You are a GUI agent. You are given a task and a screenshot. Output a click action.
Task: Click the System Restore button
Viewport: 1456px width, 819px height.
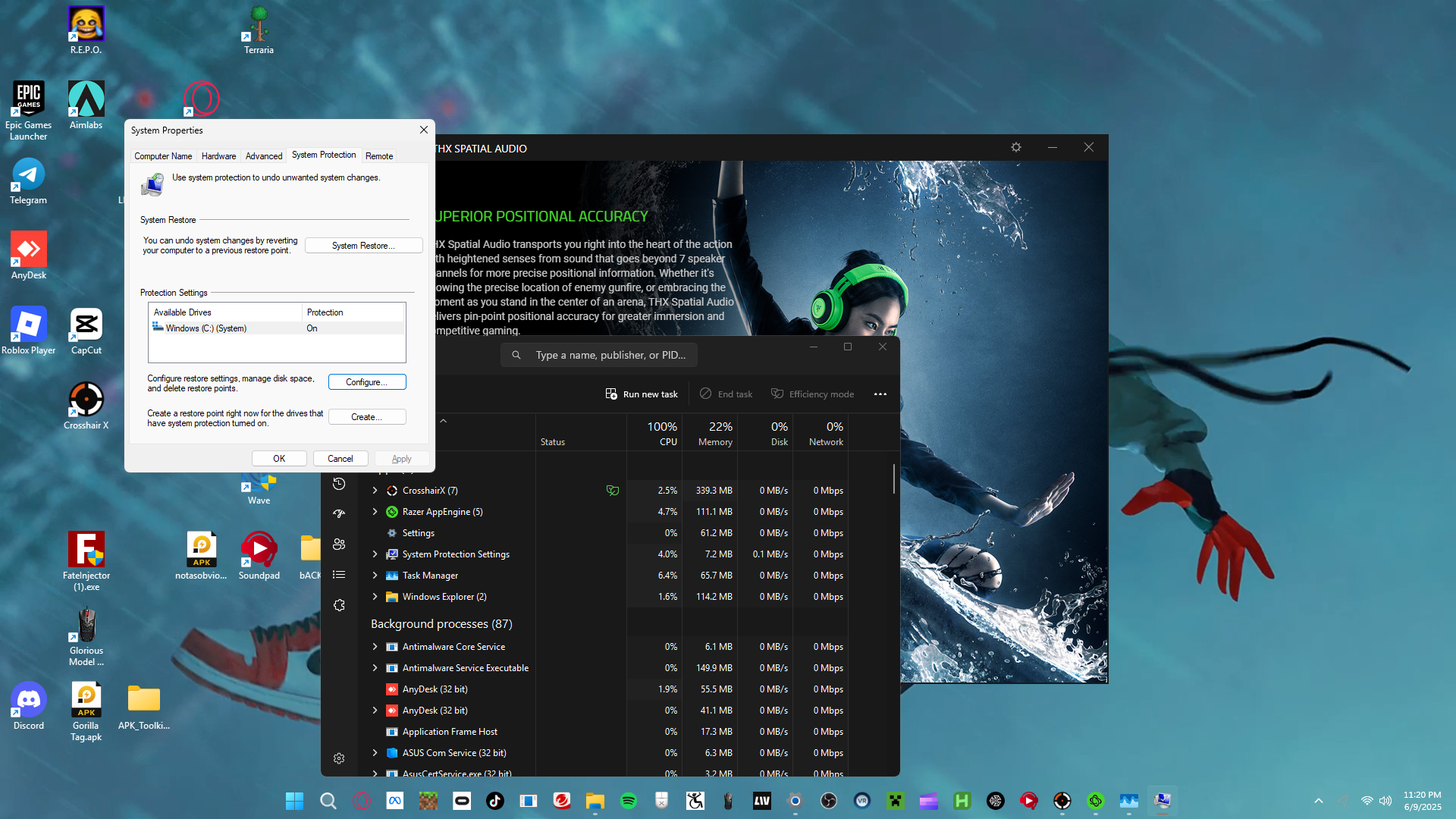(363, 246)
